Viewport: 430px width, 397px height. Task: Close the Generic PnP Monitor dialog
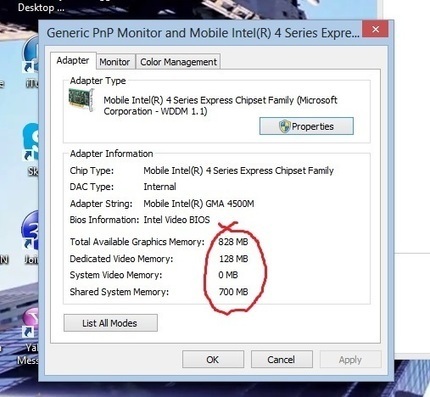375,29
